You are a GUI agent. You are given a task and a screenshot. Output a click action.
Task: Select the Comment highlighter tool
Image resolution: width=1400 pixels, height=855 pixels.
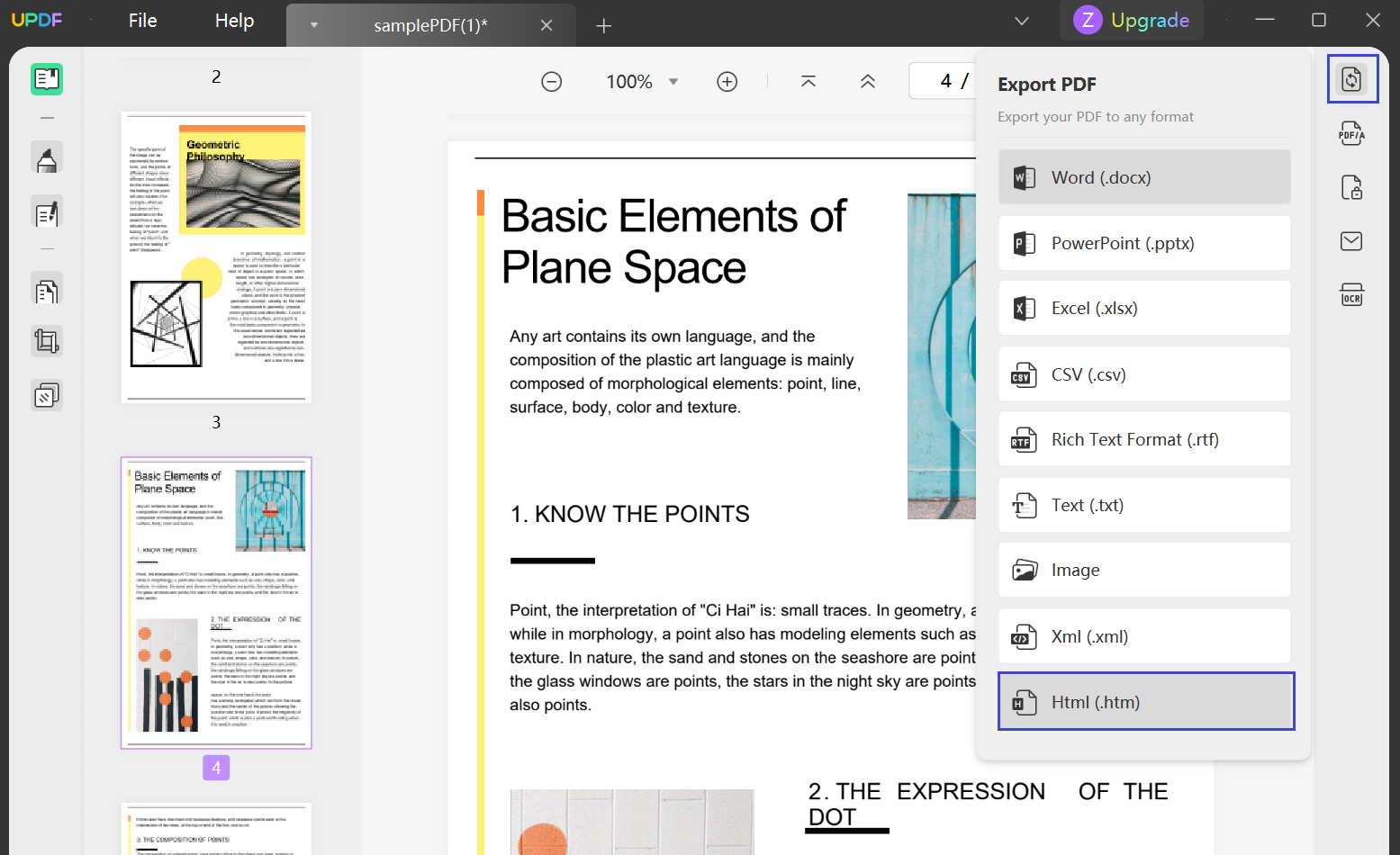tap(47, 158)
